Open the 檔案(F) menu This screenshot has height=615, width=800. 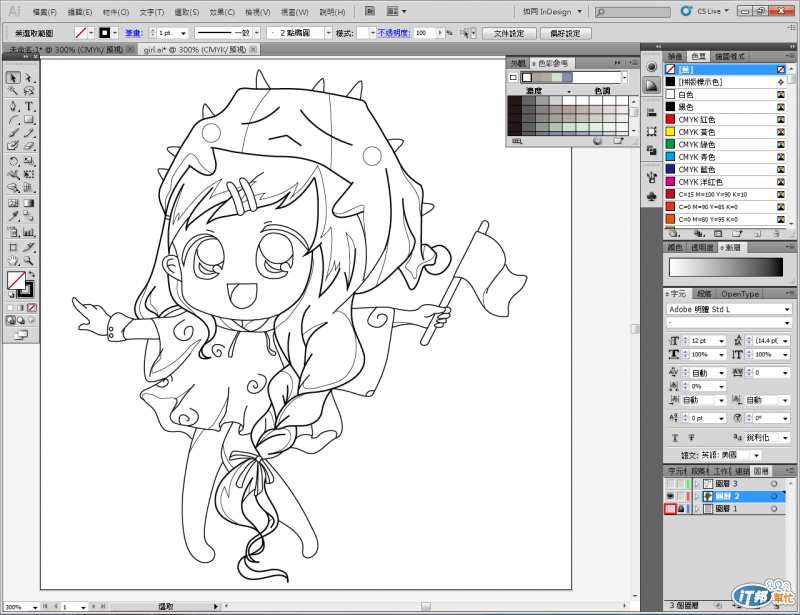[x=44, y=12]
